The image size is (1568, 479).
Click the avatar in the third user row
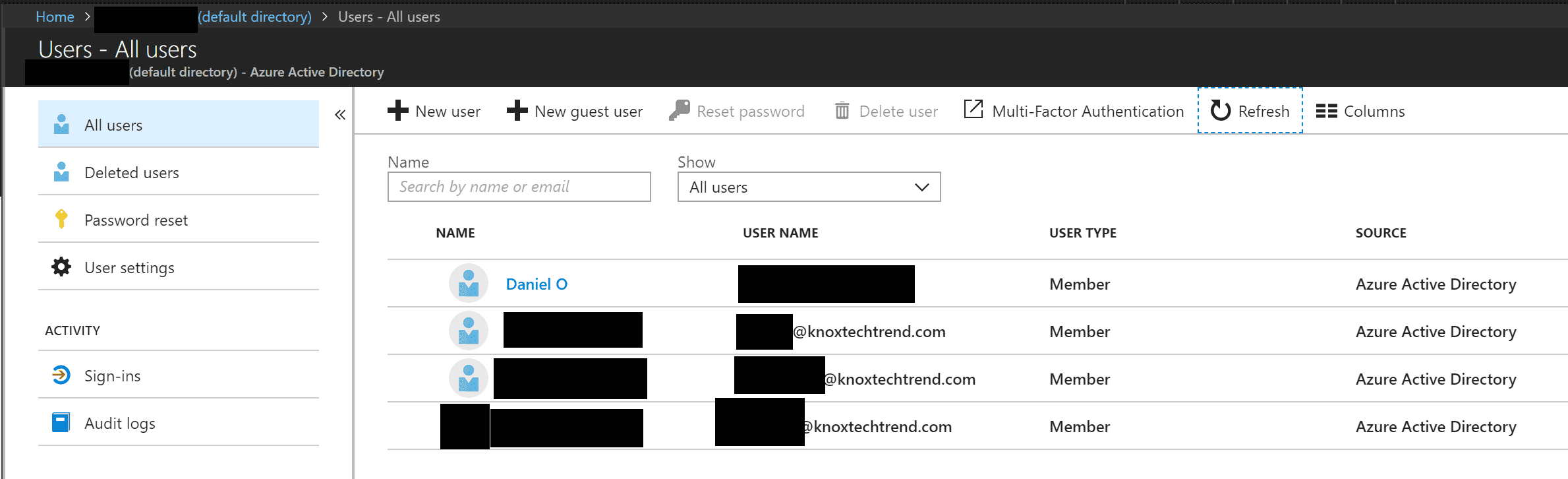(469, 378)
